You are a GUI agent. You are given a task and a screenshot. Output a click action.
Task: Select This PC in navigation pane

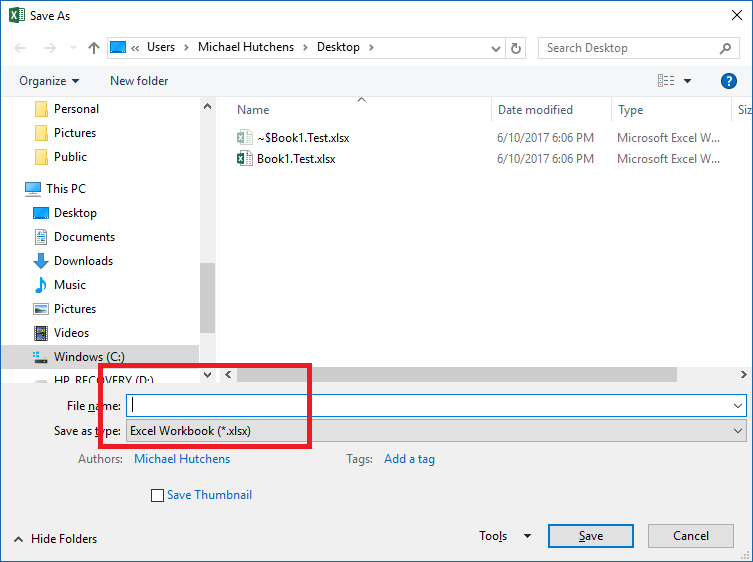click(x=55, y=189)
